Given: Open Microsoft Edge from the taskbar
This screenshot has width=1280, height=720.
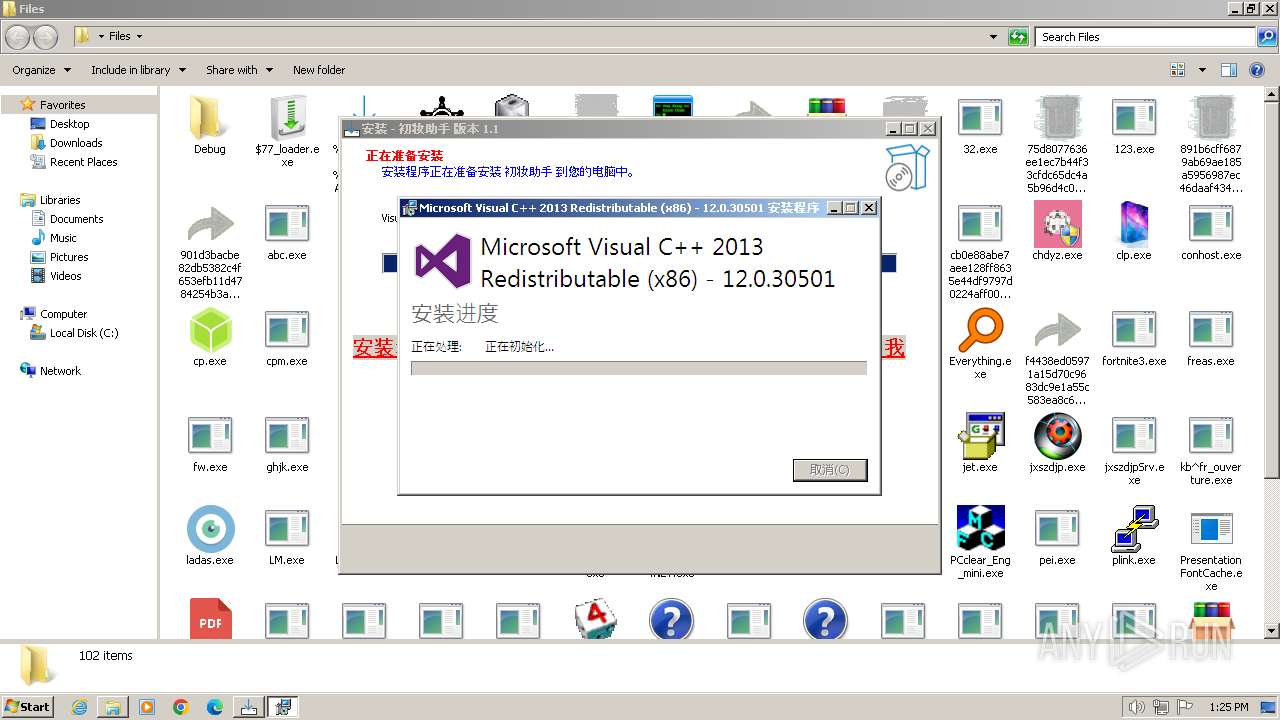Looking at the screenshot, I should point(215,707).
